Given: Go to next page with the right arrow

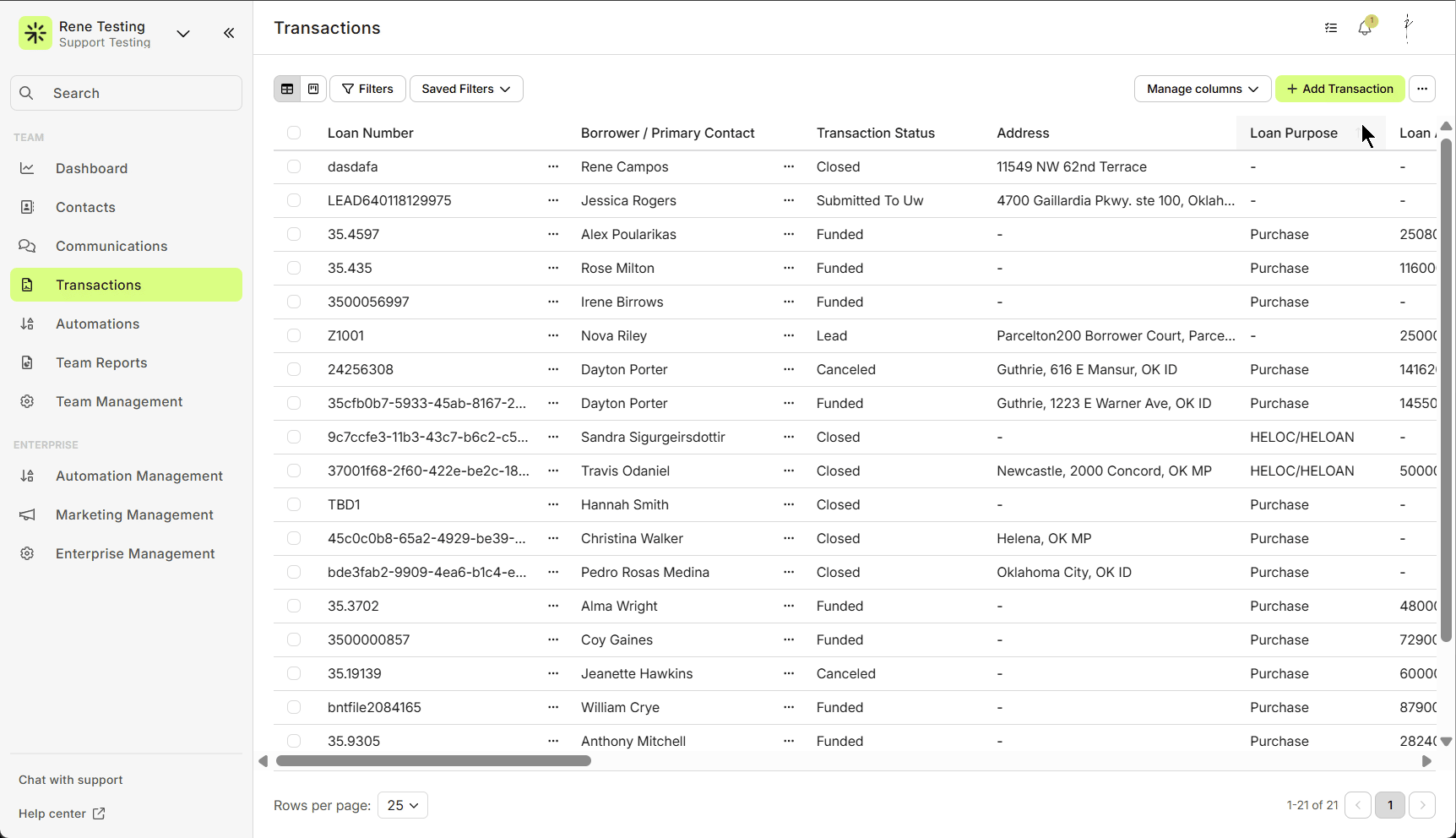Looking at the screenshot, I should (x=1423, y=805).
